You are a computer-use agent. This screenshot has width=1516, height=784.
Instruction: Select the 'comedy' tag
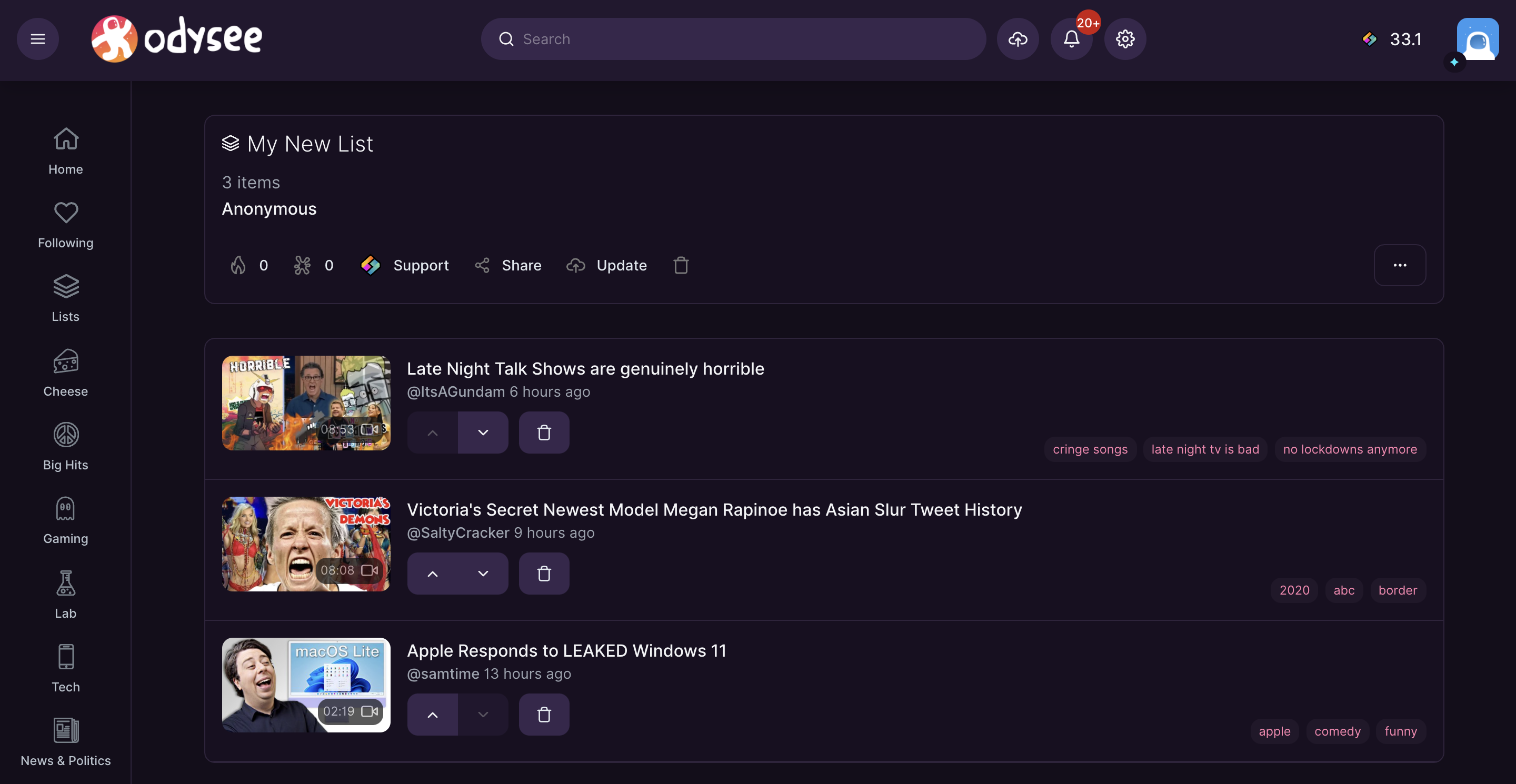[1338, 732]
